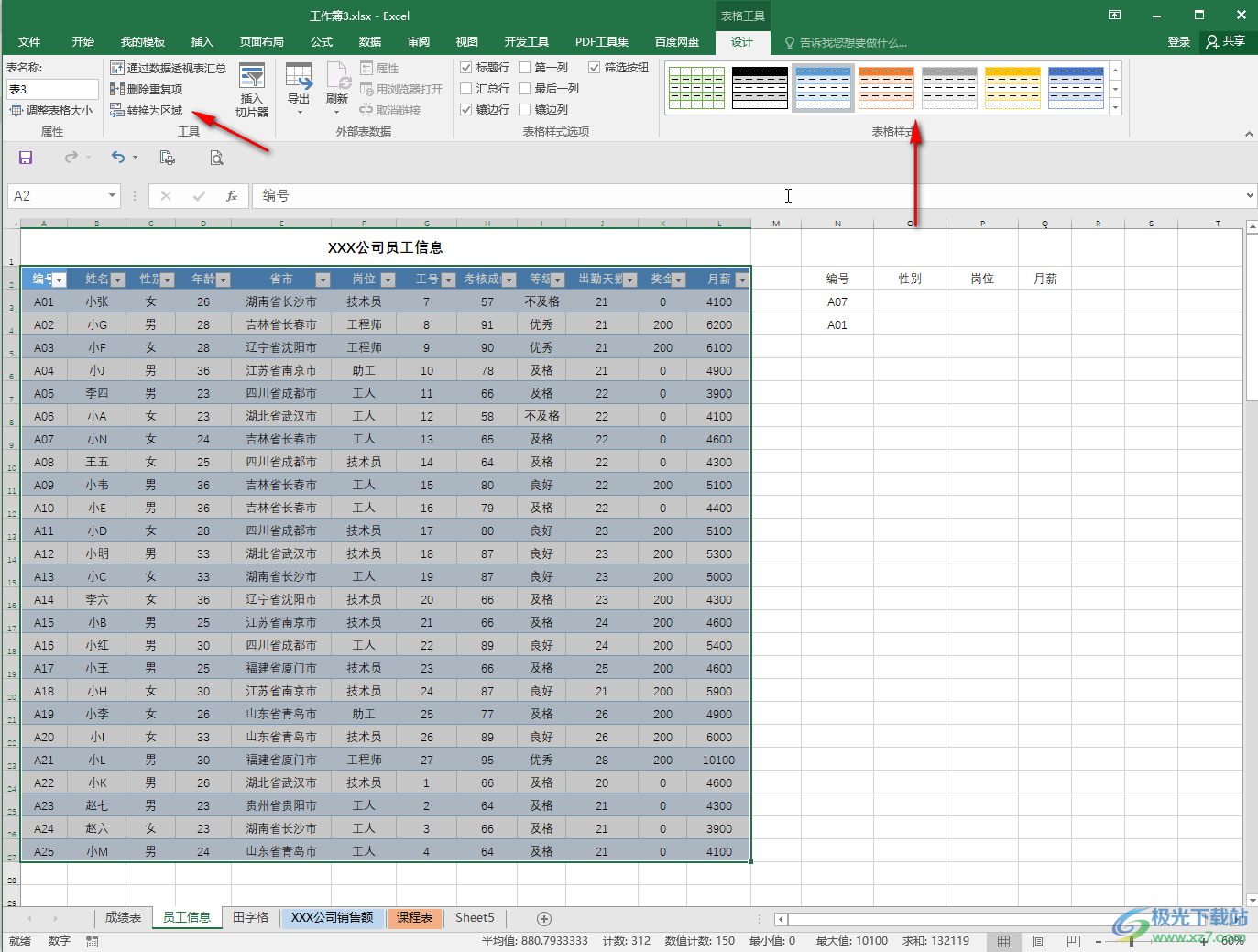Switch to Normal view in status bar
Viewport: 1258px width, 952px height.
point(1004,941)
